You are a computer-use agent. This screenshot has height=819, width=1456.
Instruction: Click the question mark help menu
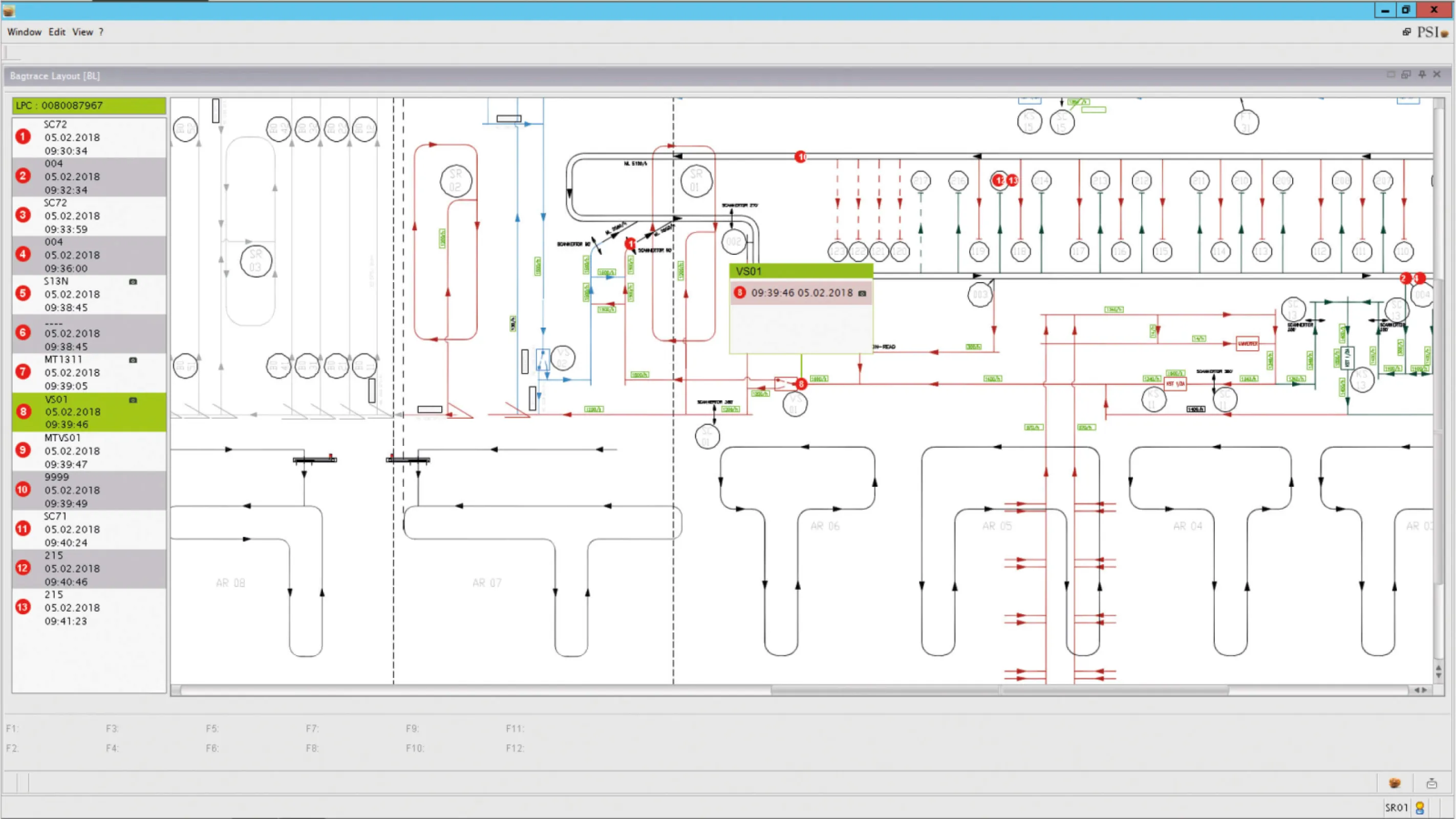tap(101, 32)
